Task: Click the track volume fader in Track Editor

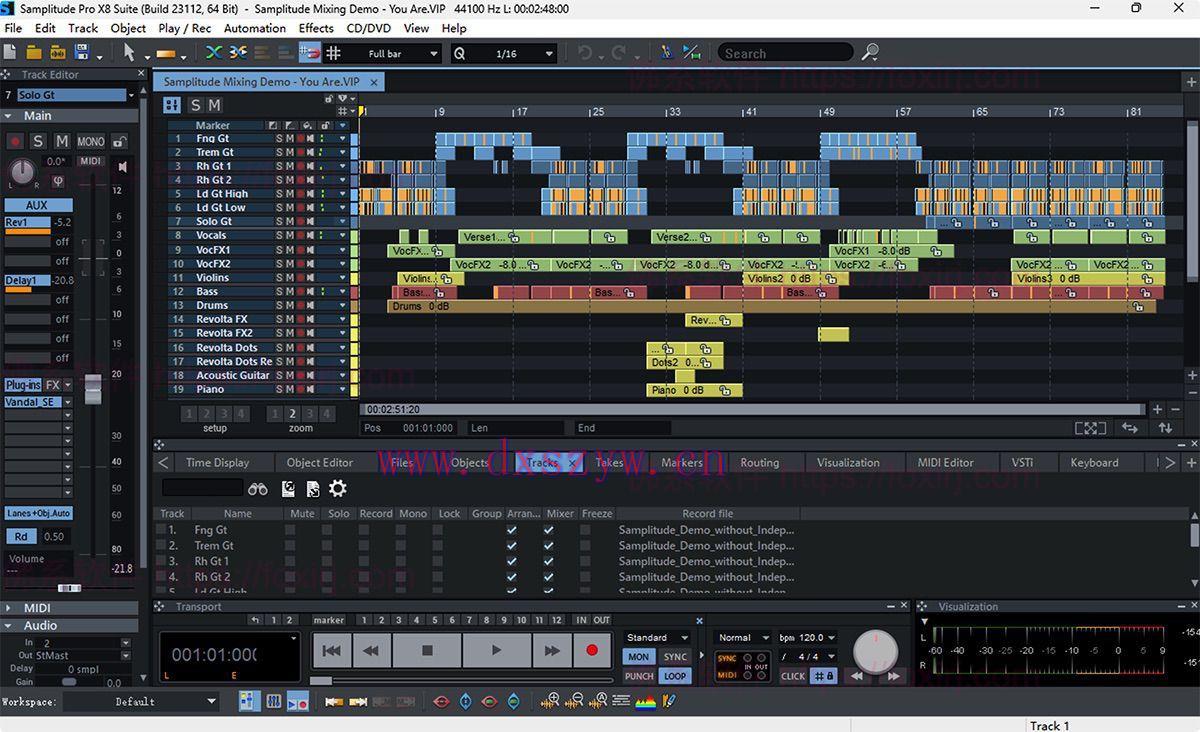Action: (x=93, y=389)
